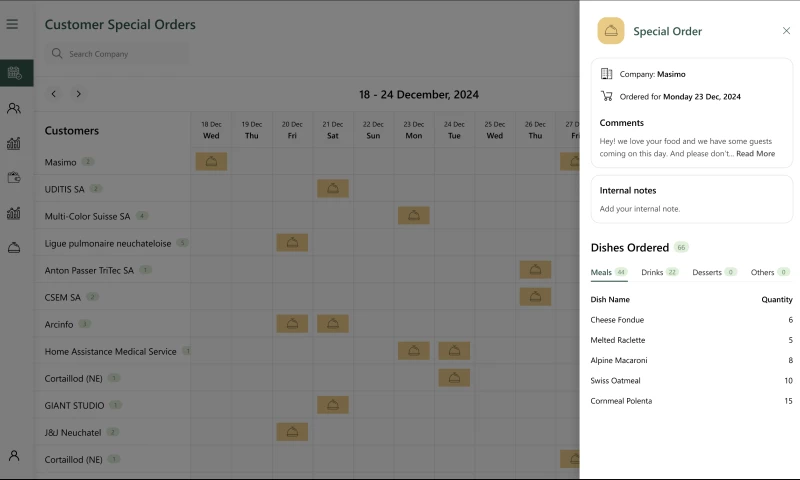Open Home Assistance Medical Service order on 24 Dec
The image size is (800, 480).
[454, 351]
